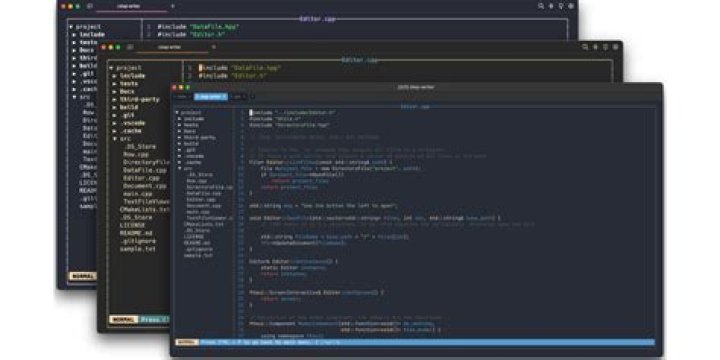Click lightbulb icon in middle window toolbar
The image size is (720, 360).
[605, 47]
